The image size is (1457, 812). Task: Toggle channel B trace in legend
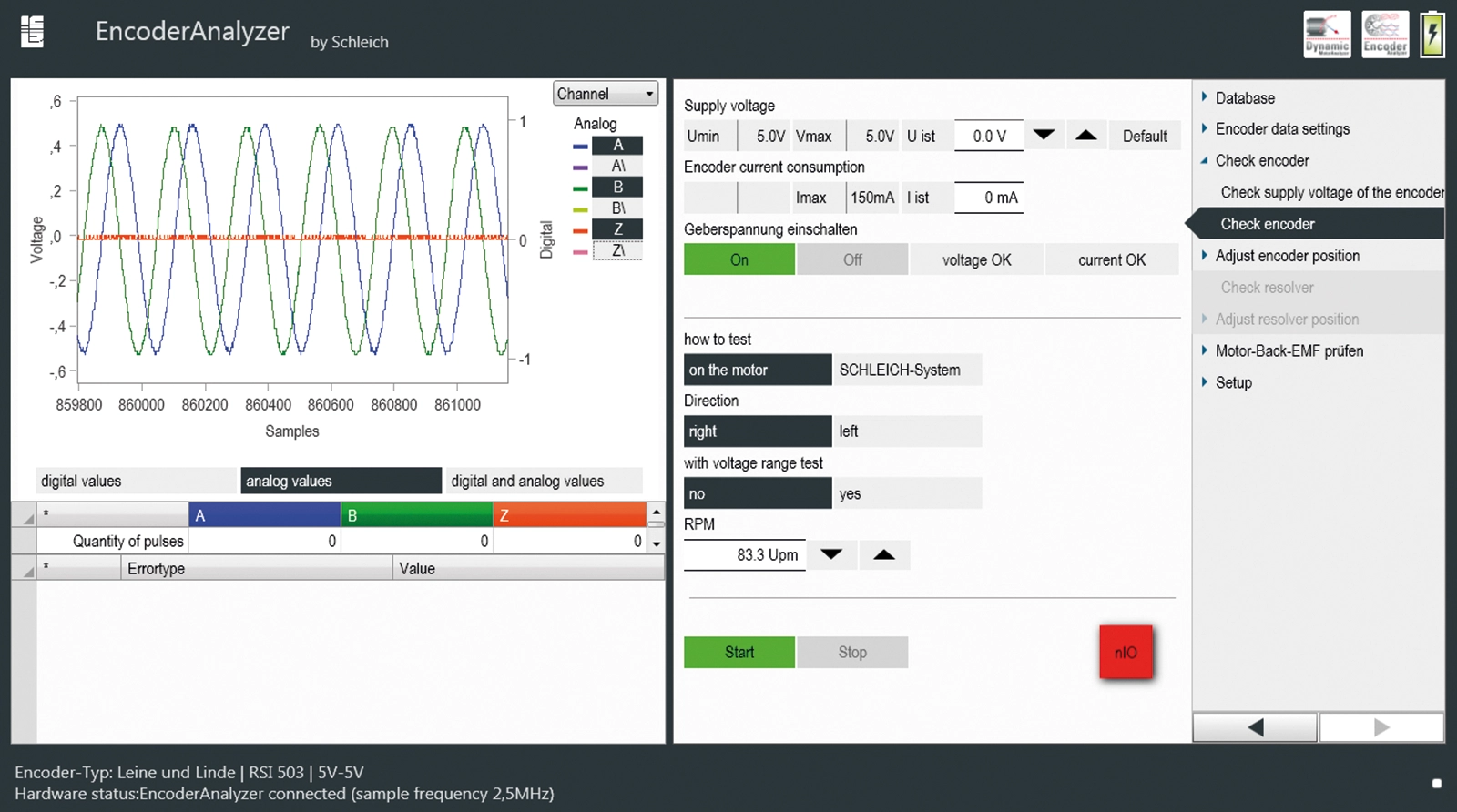[617, 187]
